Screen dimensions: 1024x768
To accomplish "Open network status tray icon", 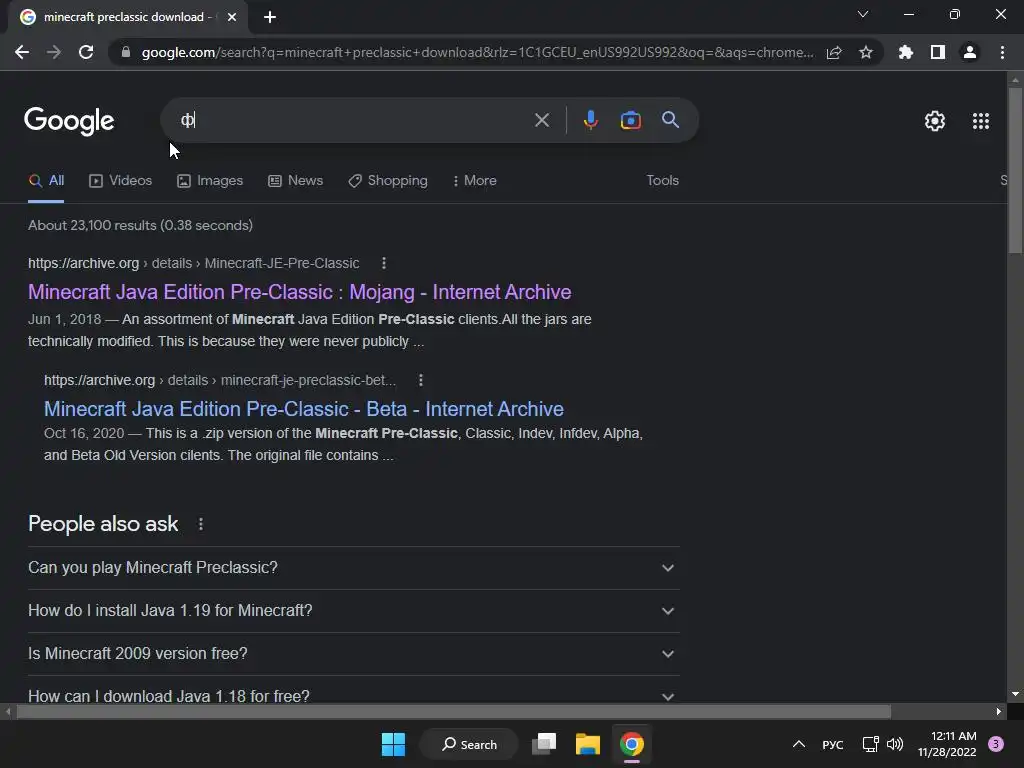I will (x=870, y=744).
